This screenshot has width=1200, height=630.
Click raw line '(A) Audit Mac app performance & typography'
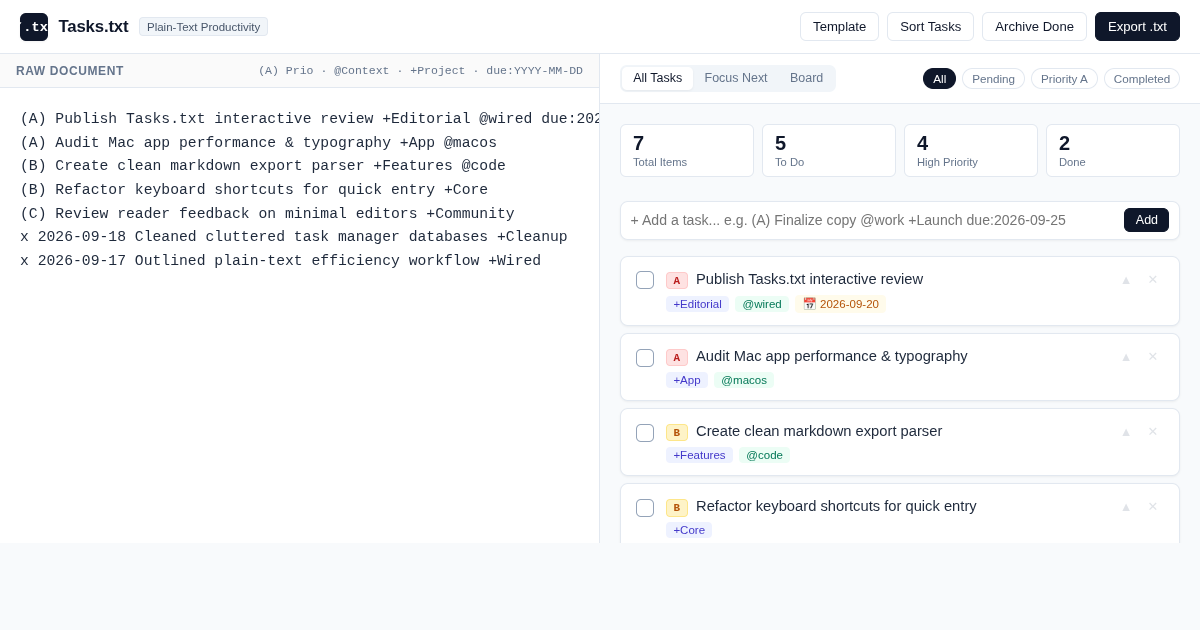point(258,143)
